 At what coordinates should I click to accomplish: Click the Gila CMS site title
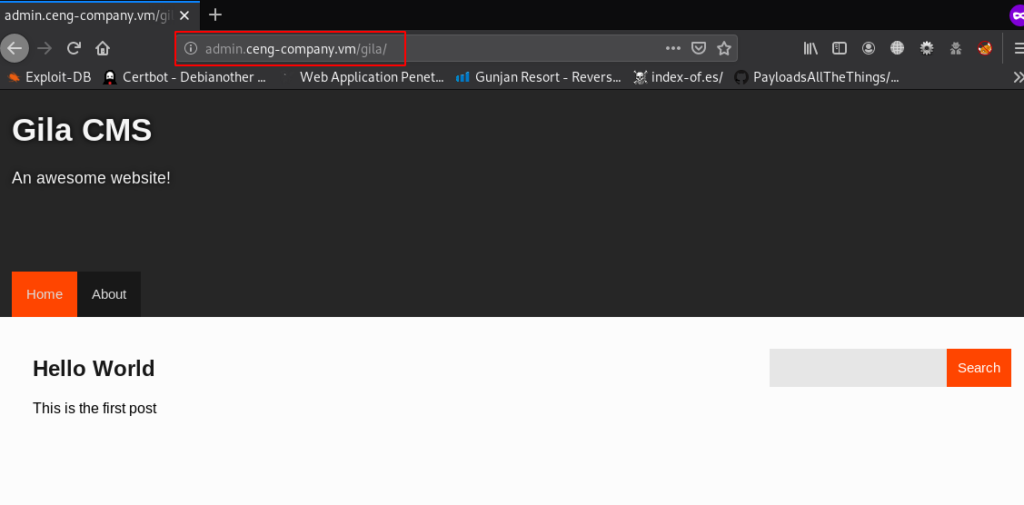click(82, 129)
